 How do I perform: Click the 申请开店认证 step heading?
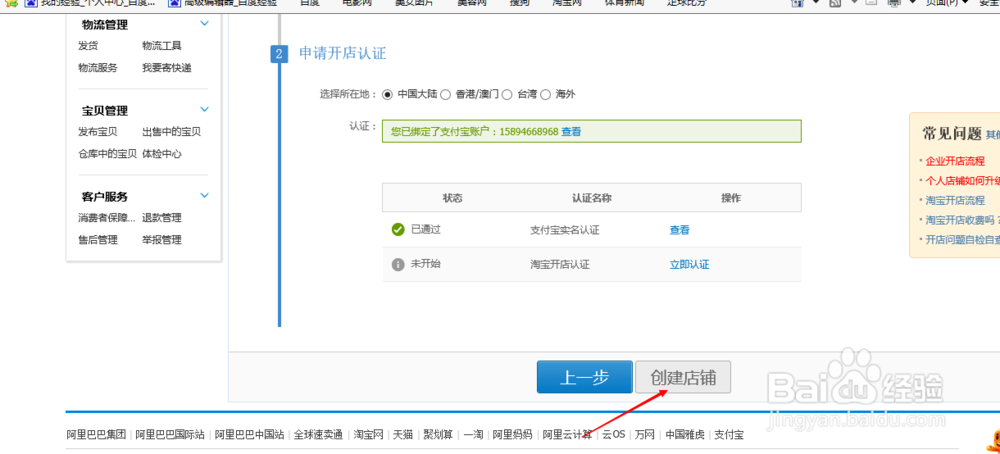click(342, 53)
